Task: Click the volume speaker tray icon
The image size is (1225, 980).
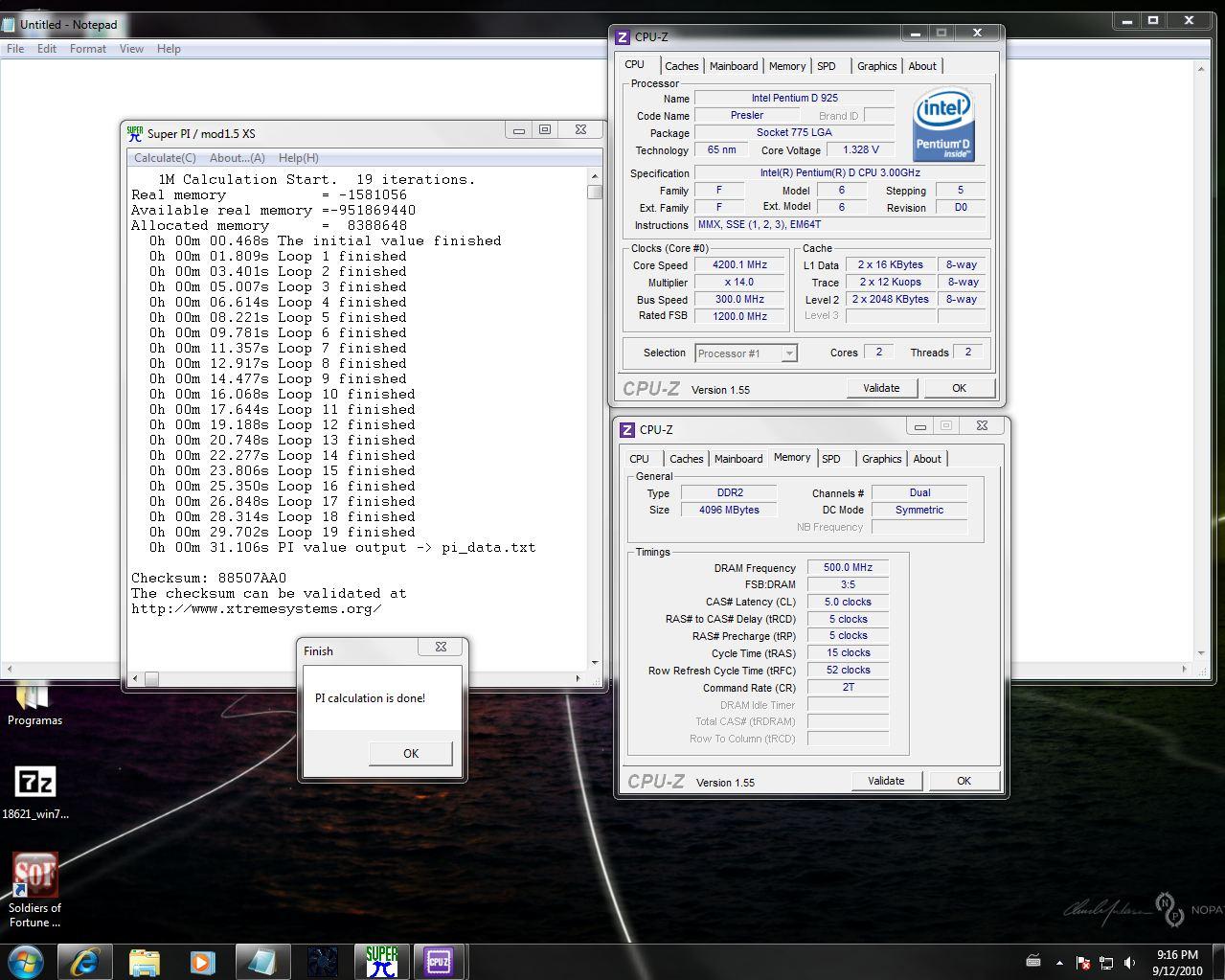Action: 1129,962
